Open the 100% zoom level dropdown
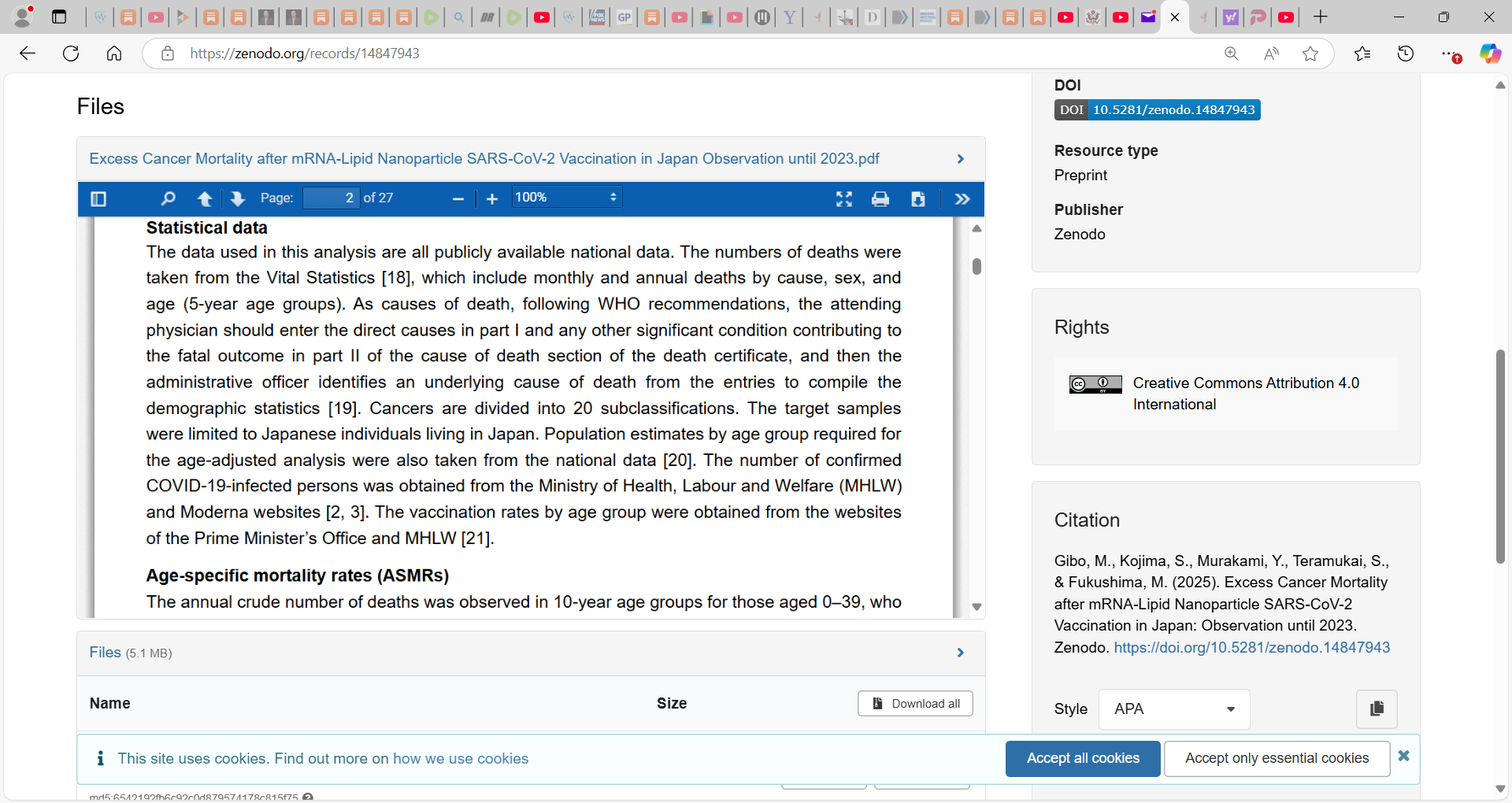 pyautogui.click(x=567, y=198)
